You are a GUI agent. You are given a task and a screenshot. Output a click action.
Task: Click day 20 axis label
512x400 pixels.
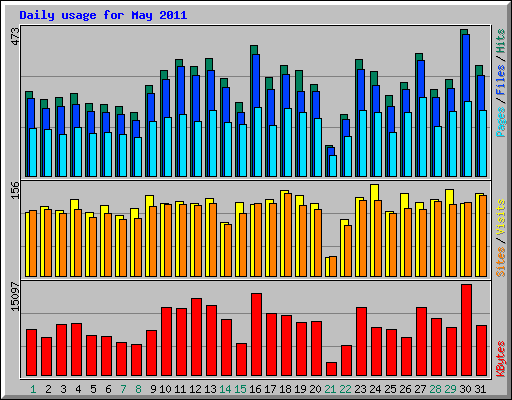(315, 389)
